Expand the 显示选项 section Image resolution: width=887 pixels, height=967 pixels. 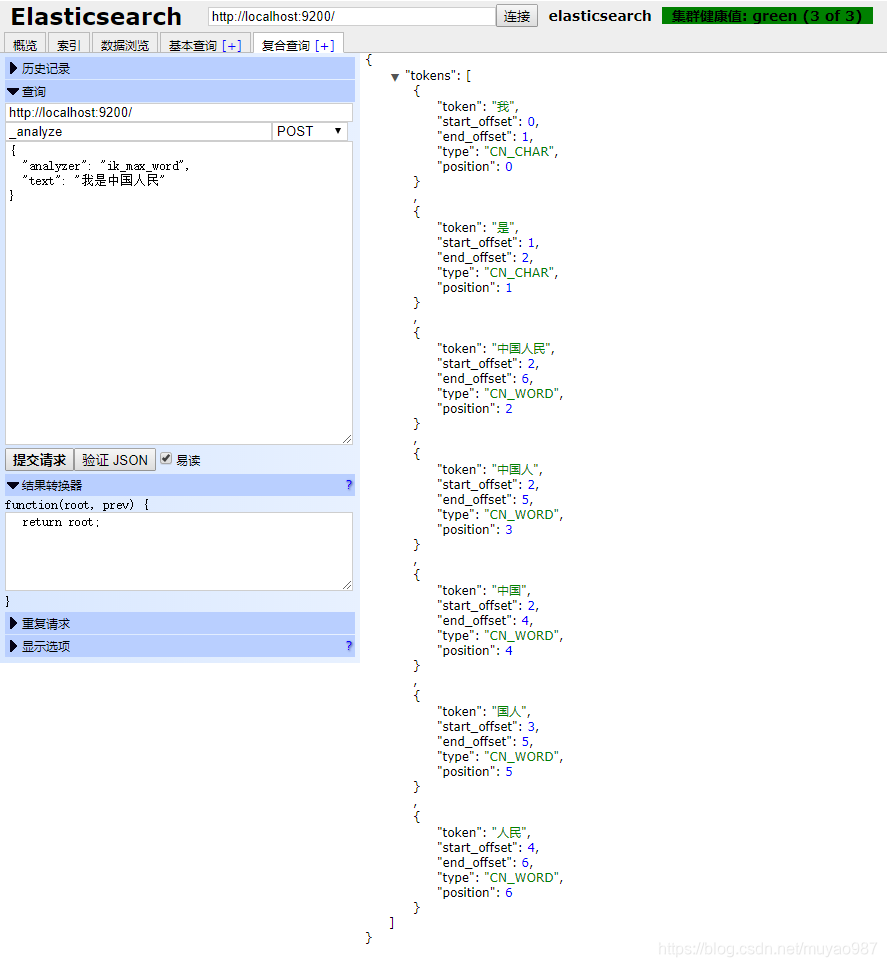tap(180, 646)
